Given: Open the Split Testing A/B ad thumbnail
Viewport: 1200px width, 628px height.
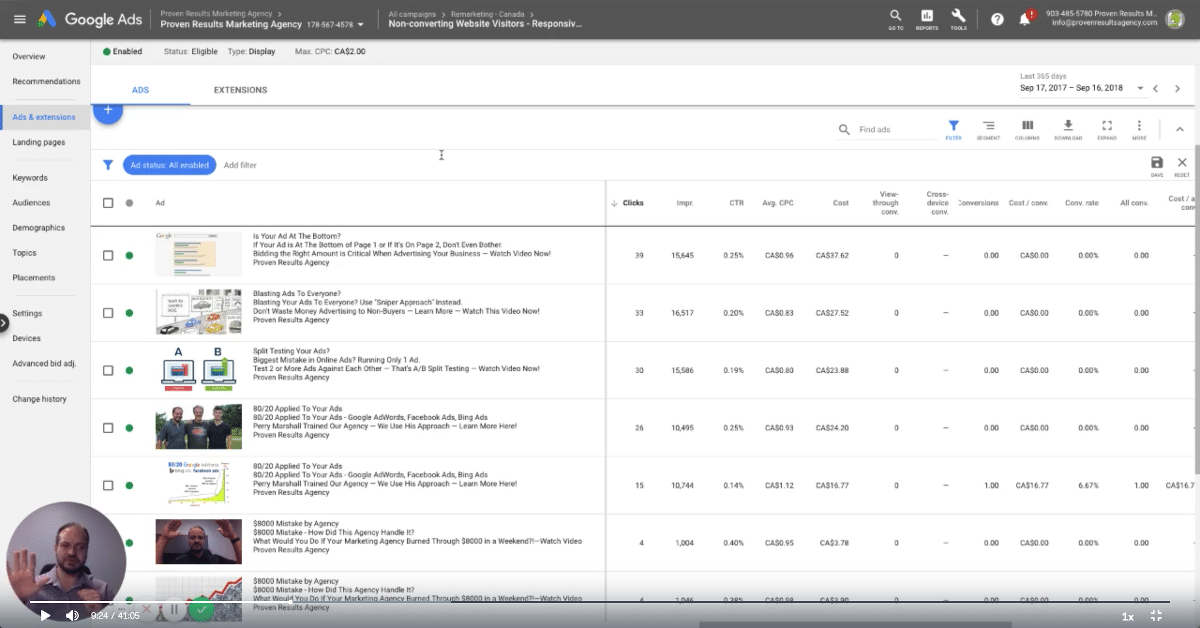Looking at the screenshot, I should click(198, 370).
